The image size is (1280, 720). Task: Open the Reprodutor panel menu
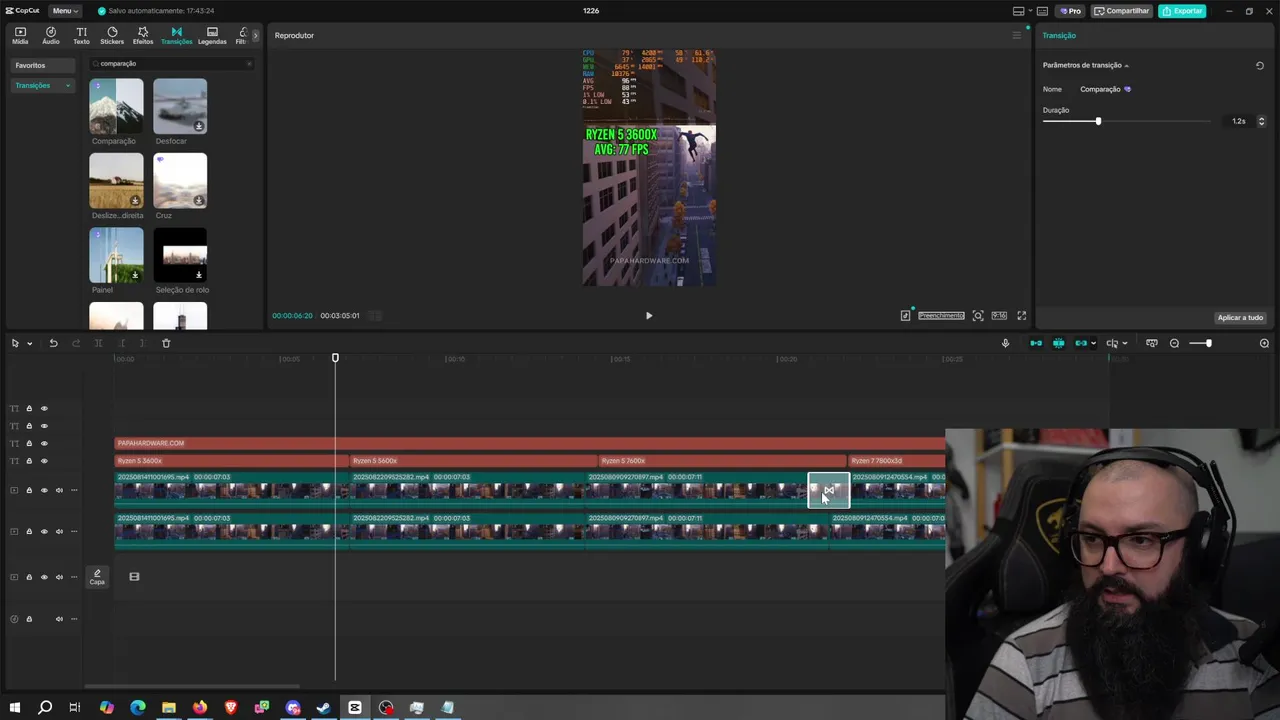(1017, 36)
